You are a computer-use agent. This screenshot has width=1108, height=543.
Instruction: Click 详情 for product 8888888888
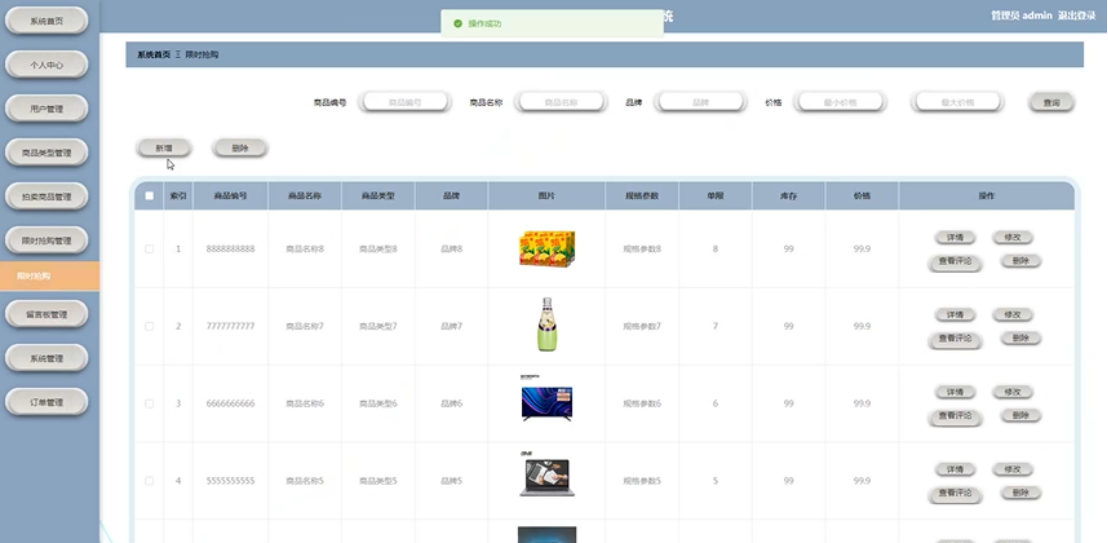coord(955,238)
